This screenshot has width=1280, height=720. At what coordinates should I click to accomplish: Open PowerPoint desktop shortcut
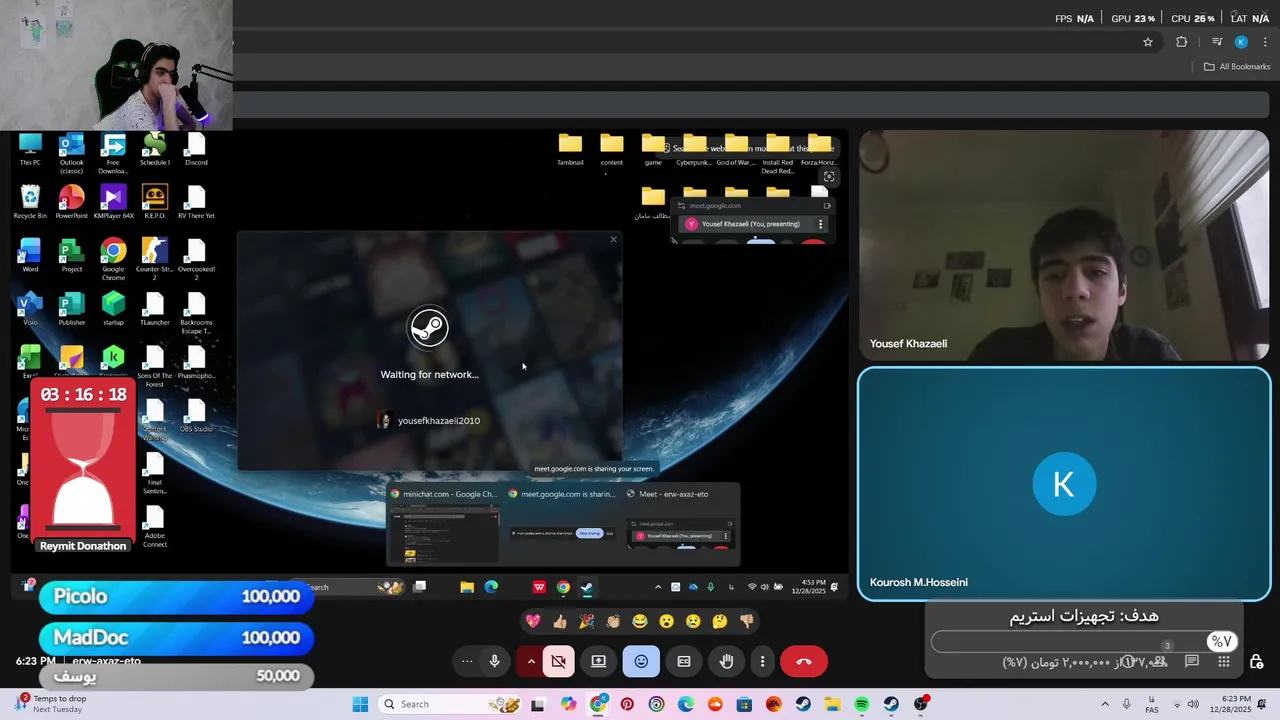pos(71,202)
